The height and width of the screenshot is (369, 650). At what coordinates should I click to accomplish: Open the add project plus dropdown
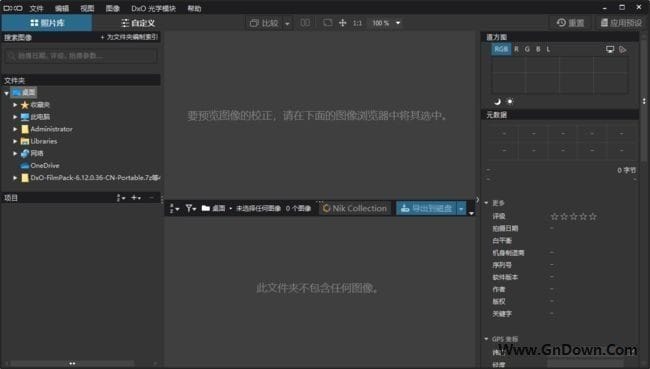[x=136, y=198]
